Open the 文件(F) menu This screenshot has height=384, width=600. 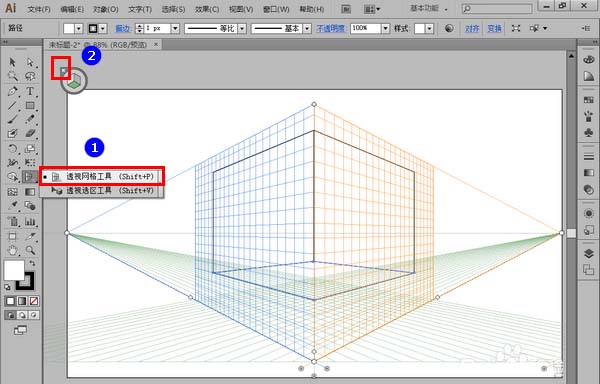click(x=39, y=9)
